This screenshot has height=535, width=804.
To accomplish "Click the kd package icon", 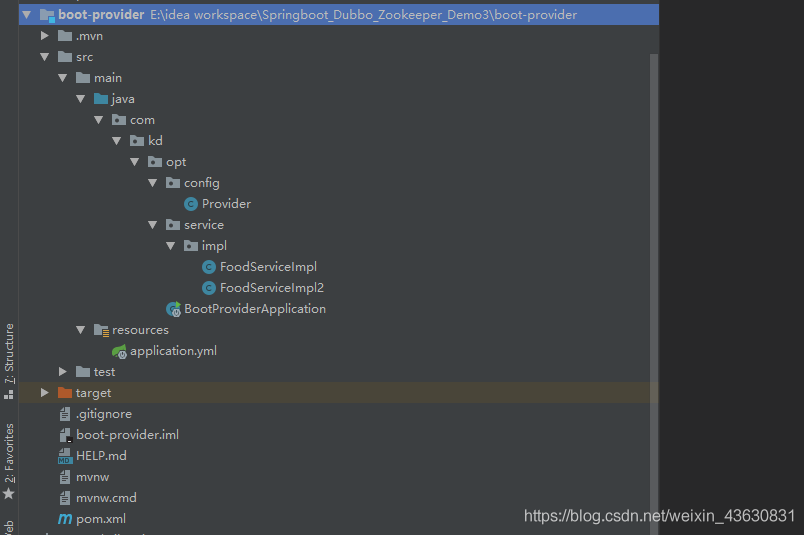I will pyautogui.click(x=137, y=141).
